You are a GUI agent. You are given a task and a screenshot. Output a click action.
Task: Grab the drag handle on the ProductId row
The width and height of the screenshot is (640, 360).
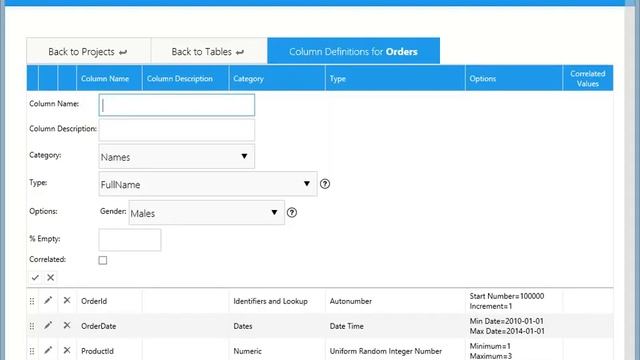tap(32, 351)
